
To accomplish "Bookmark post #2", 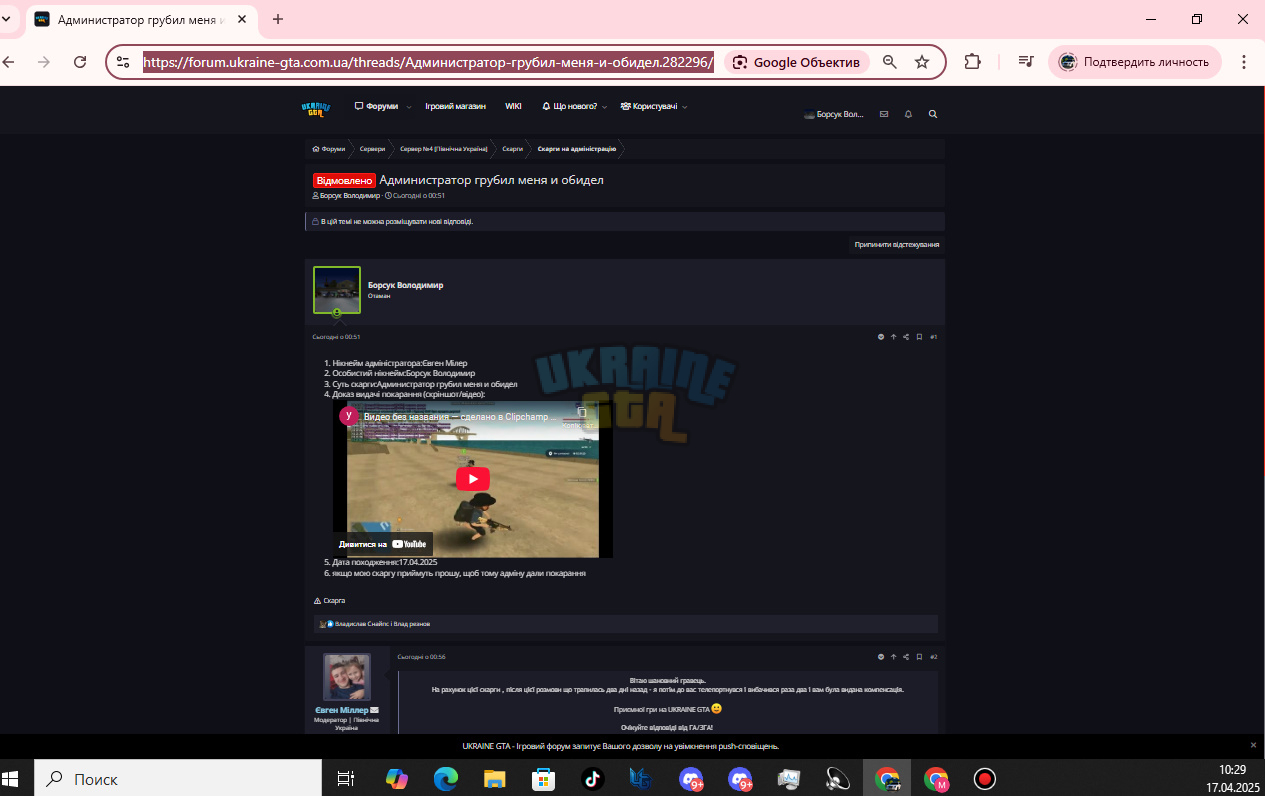I will click(x=919, y=657).
